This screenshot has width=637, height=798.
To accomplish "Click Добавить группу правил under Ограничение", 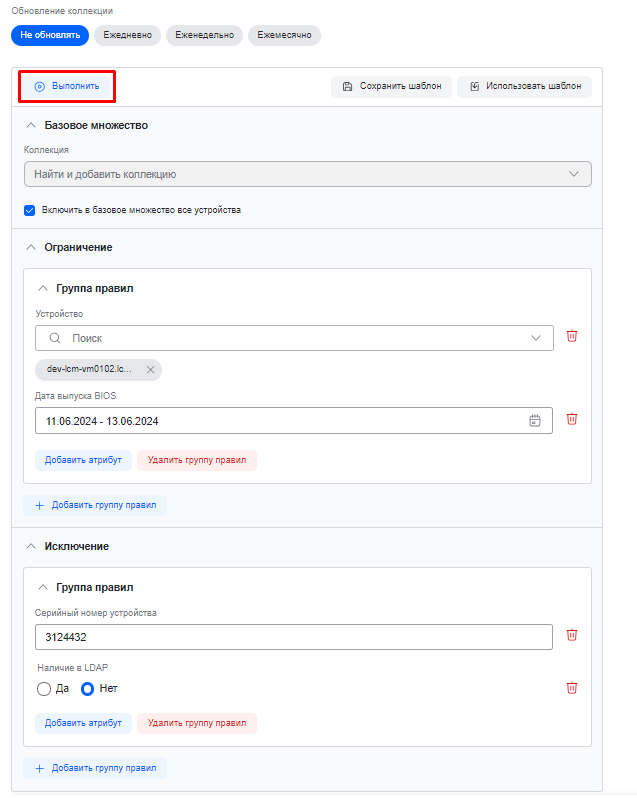I will 95,506.
